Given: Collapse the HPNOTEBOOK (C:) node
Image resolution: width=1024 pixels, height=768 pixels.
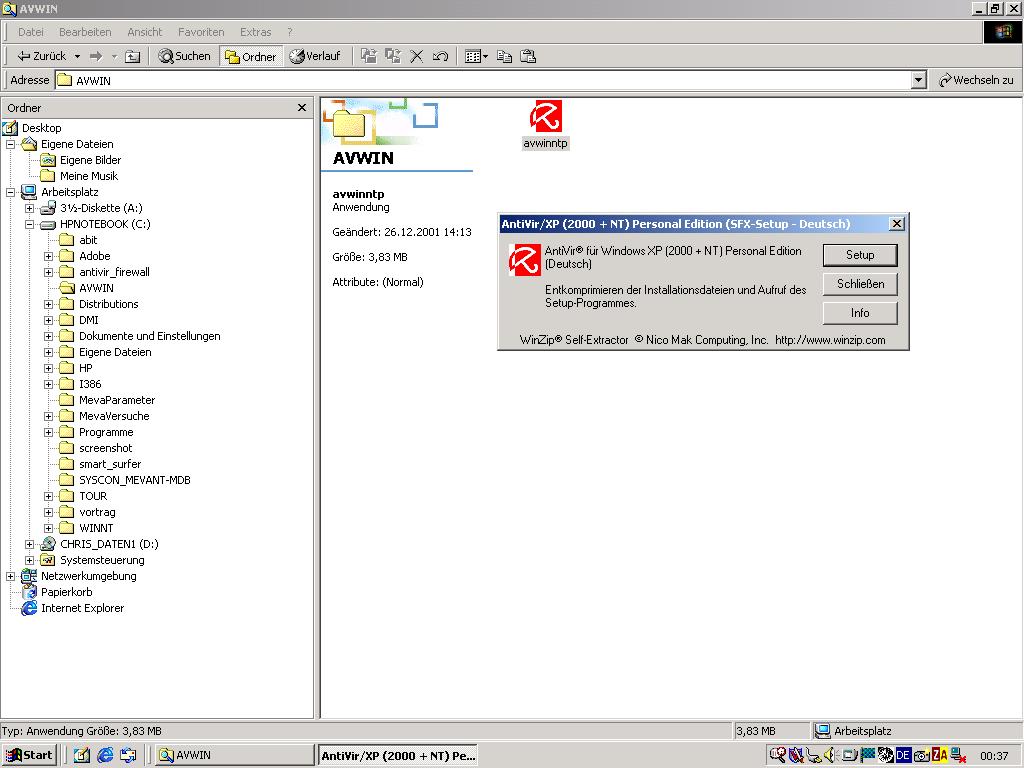Looking at the screenshot, I should pyautogui.click(x=29, y=224).
